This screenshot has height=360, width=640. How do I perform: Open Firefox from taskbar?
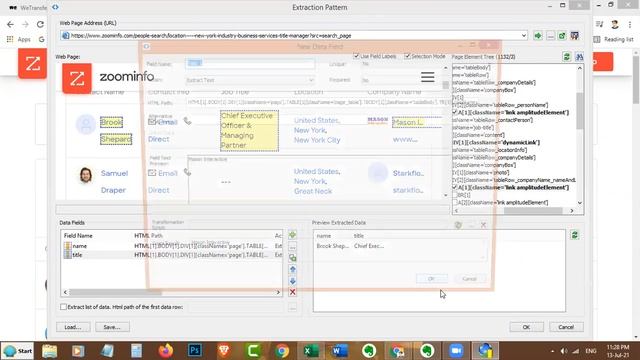tap(166, 351)
